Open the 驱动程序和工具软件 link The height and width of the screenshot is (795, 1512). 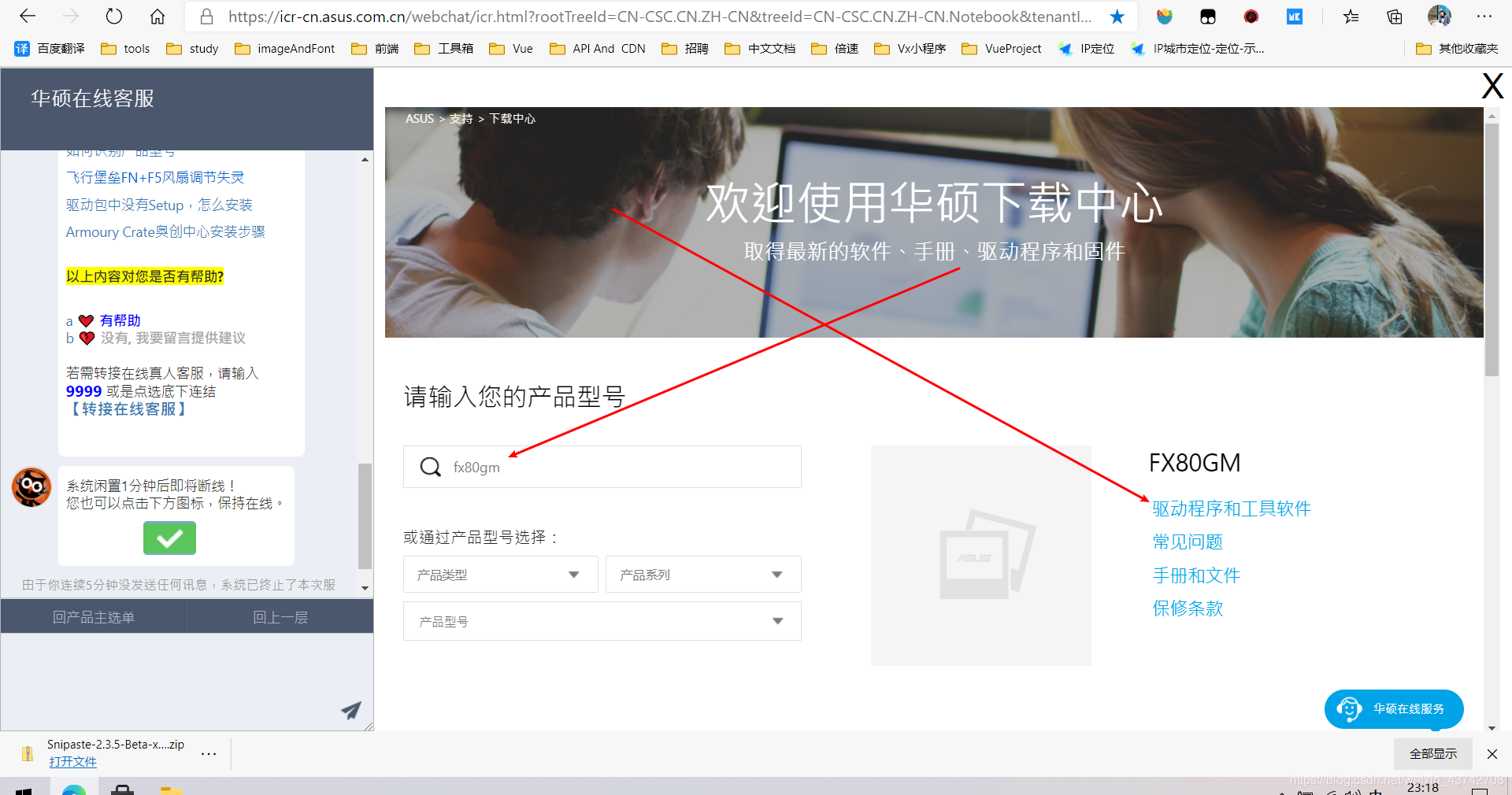[x=1231, y=508]
